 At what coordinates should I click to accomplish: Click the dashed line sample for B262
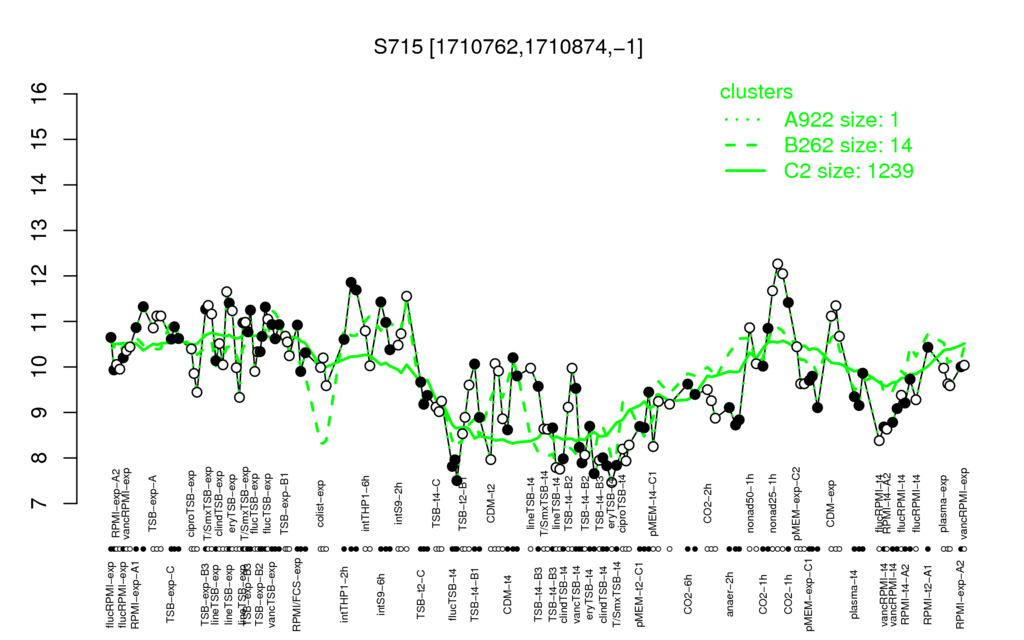(x=744, y=145)
